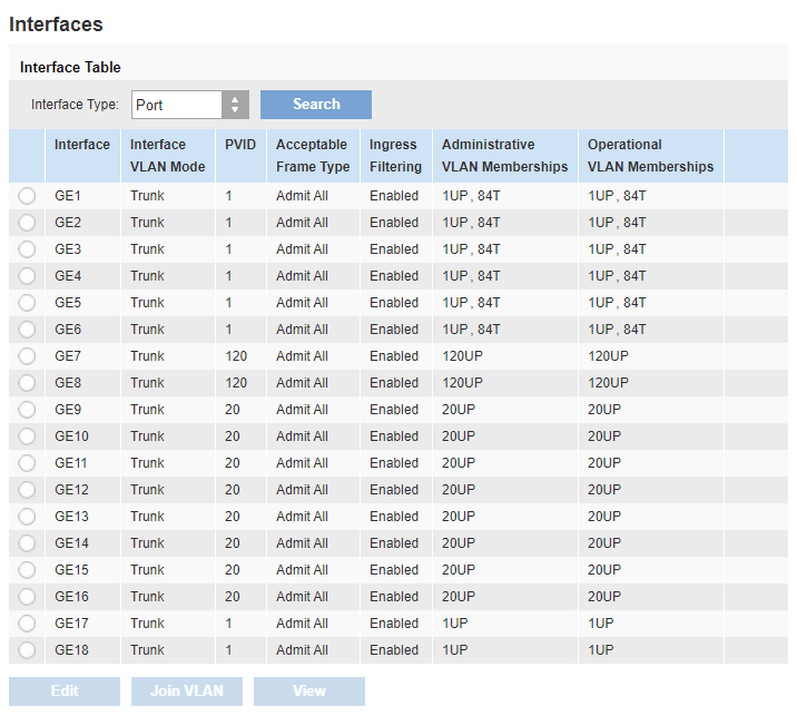Choose the GE7 row radio button

[27, 356]
